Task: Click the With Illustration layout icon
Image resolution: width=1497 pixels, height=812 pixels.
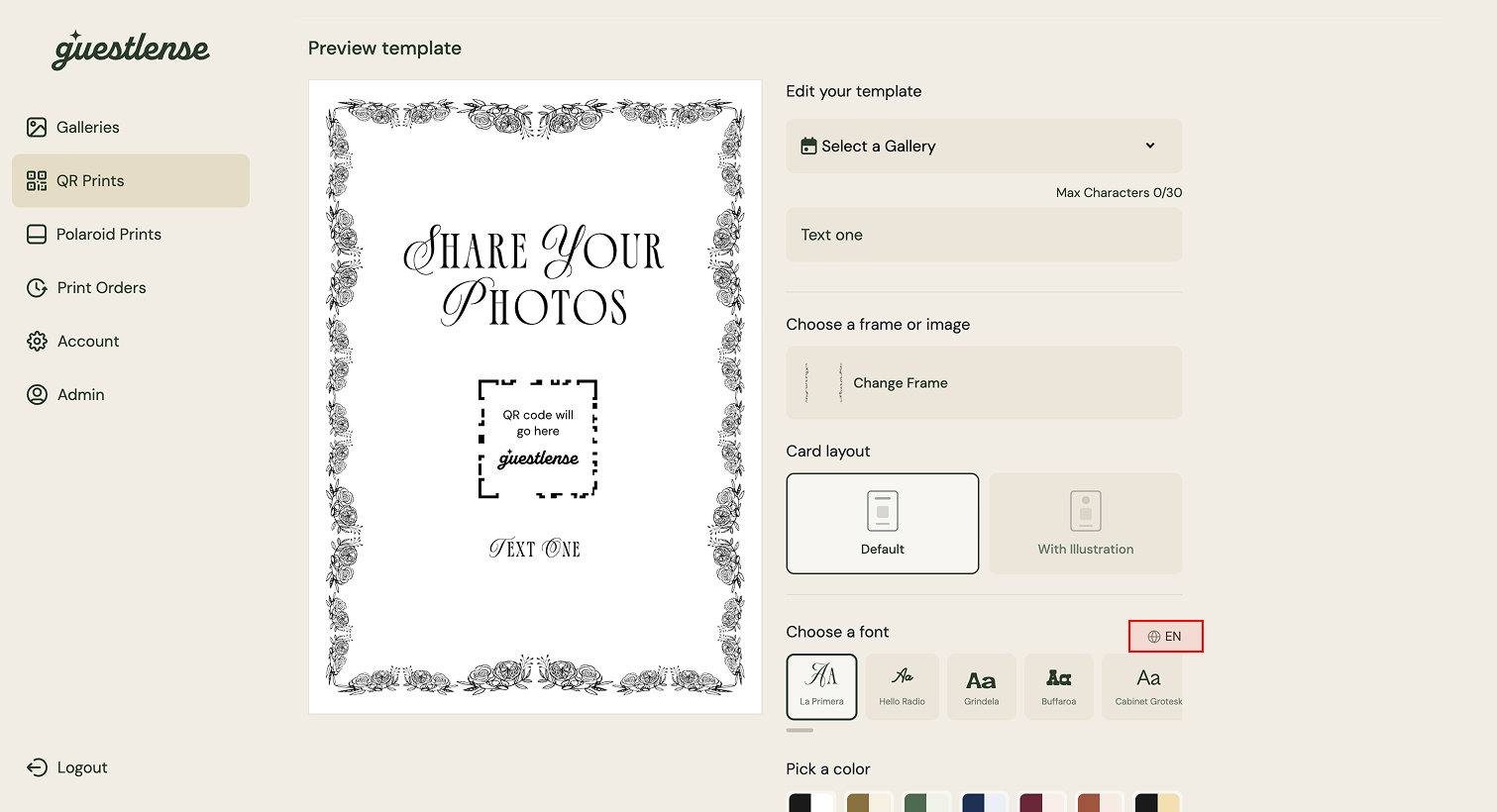Action: pos(1086,511)
